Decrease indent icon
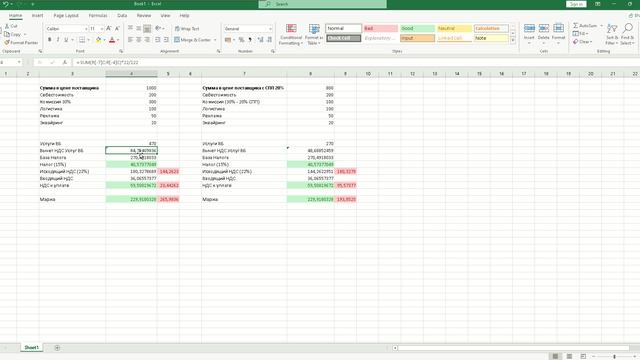 (x=158, y=40)
